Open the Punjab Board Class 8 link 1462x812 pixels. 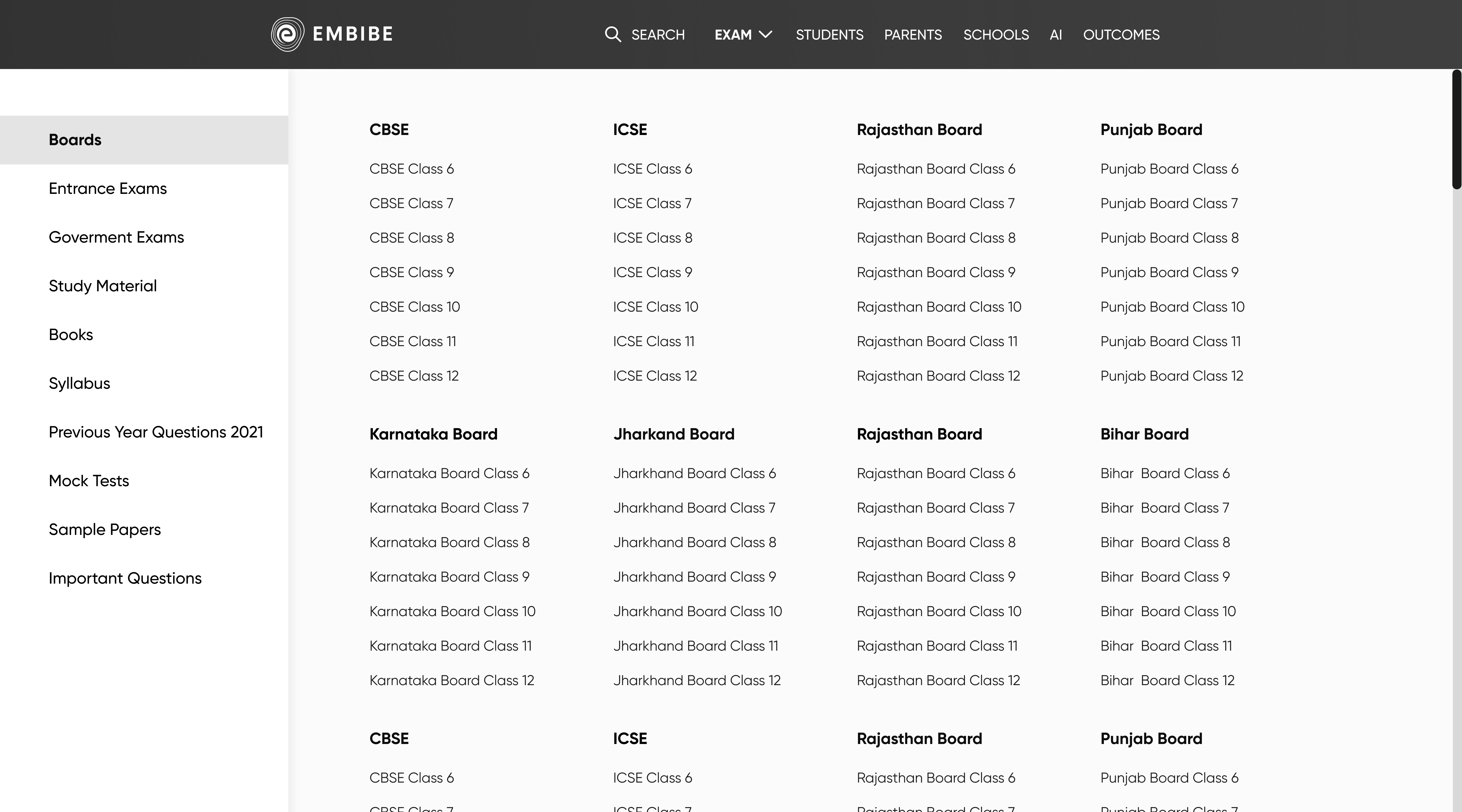click(x=1169, y=238)
